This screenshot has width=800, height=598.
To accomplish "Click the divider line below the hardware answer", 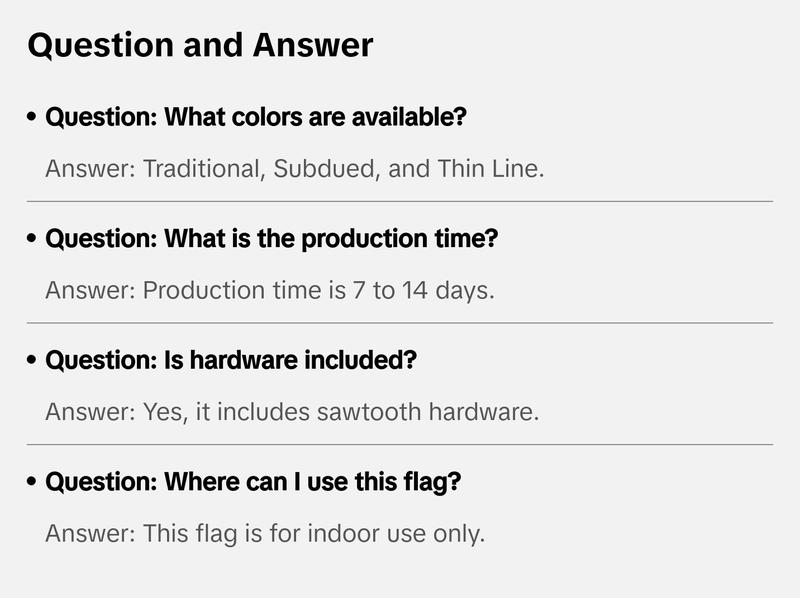I will [x=400, y=444].
